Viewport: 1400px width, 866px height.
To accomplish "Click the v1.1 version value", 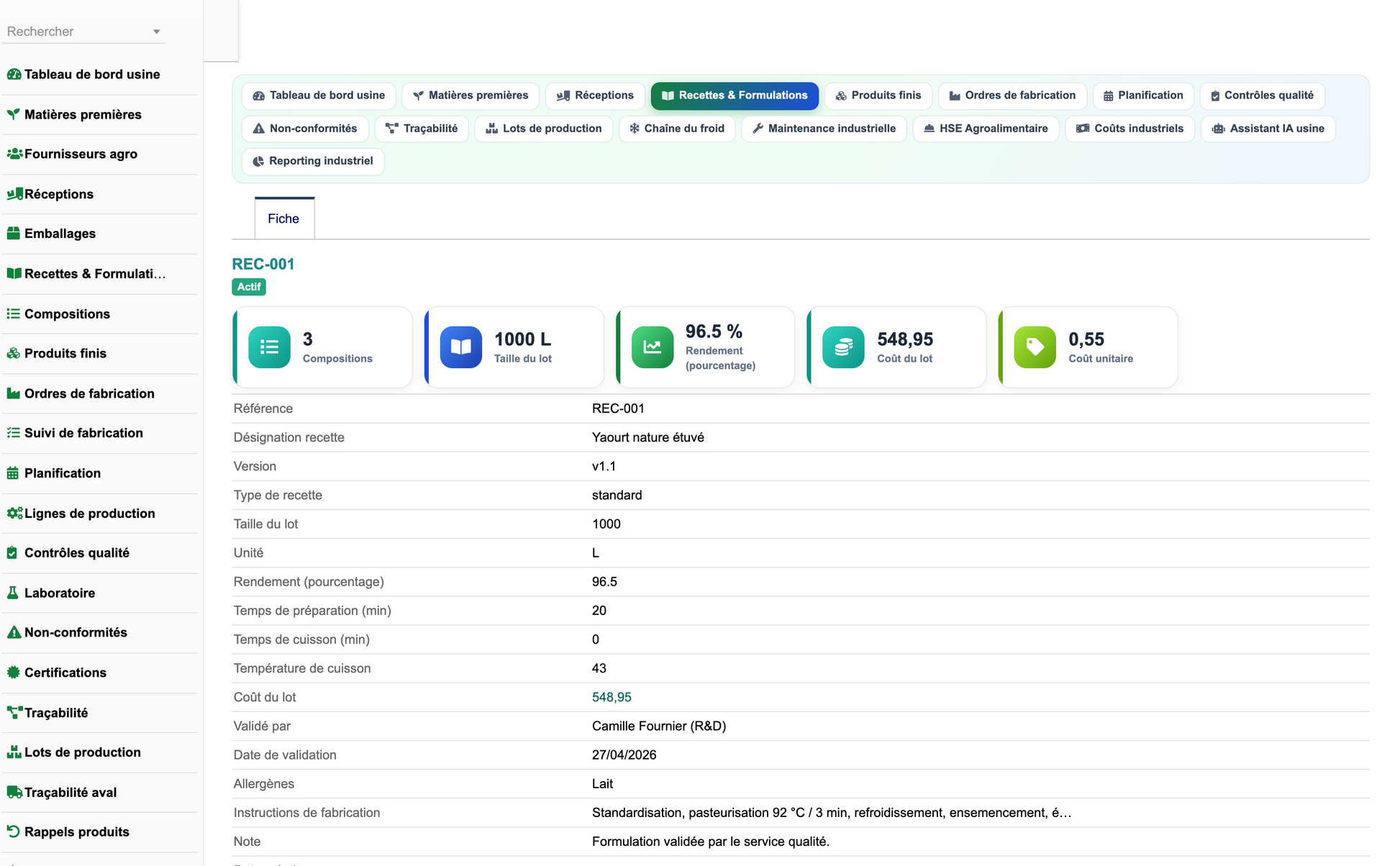I will (604, 467).
